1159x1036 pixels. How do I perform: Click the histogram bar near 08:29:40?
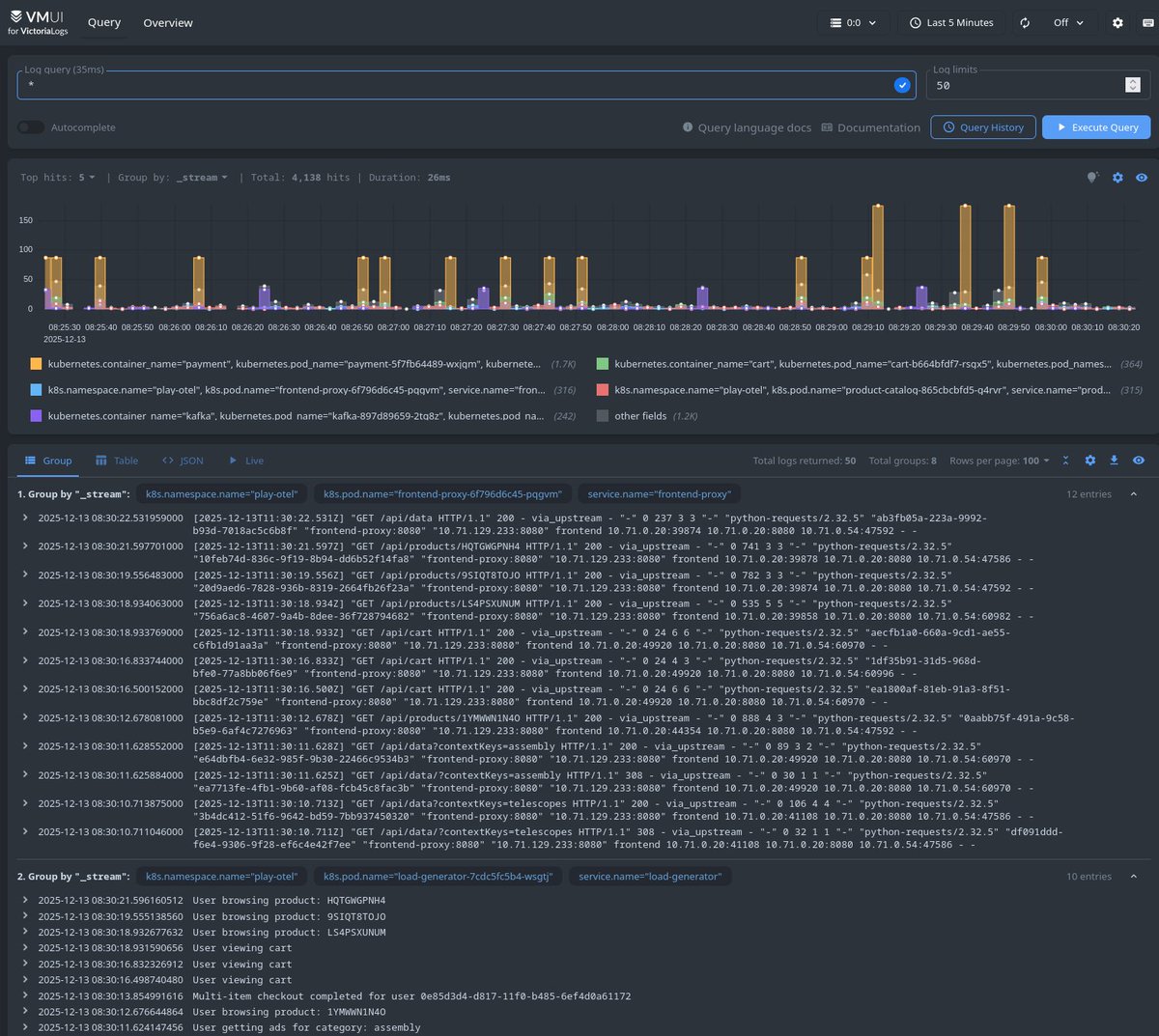[966, 256]
